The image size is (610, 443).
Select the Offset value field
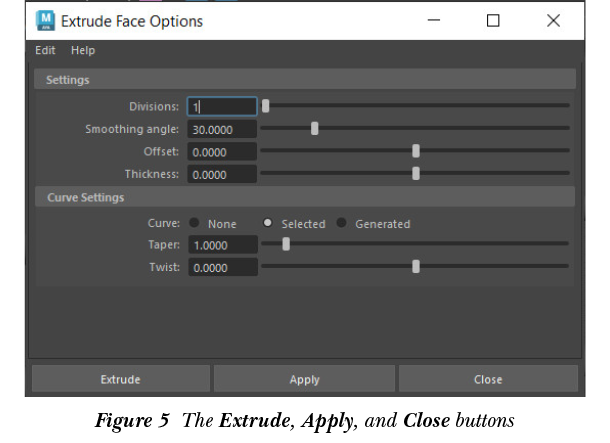coord(222,152)
